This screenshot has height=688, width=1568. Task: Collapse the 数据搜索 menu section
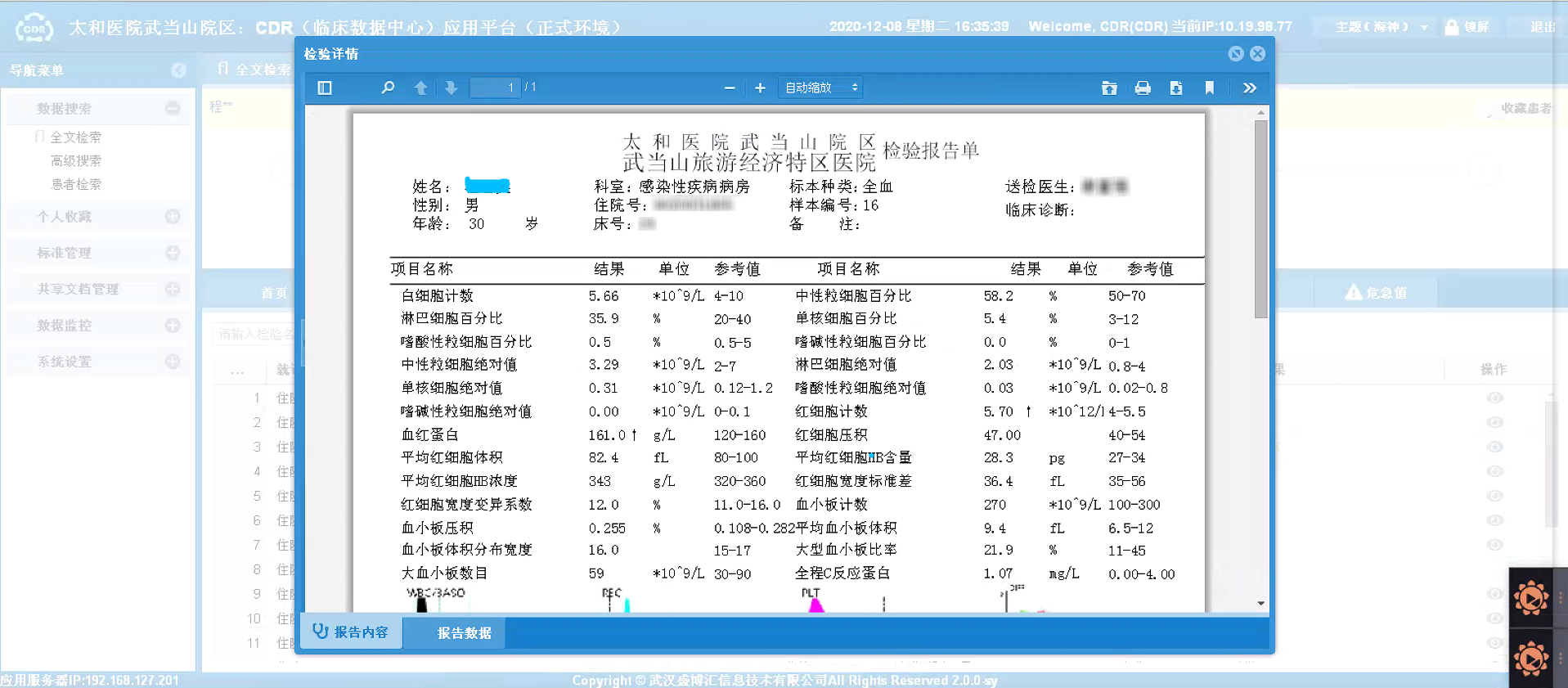coord(173,108)
